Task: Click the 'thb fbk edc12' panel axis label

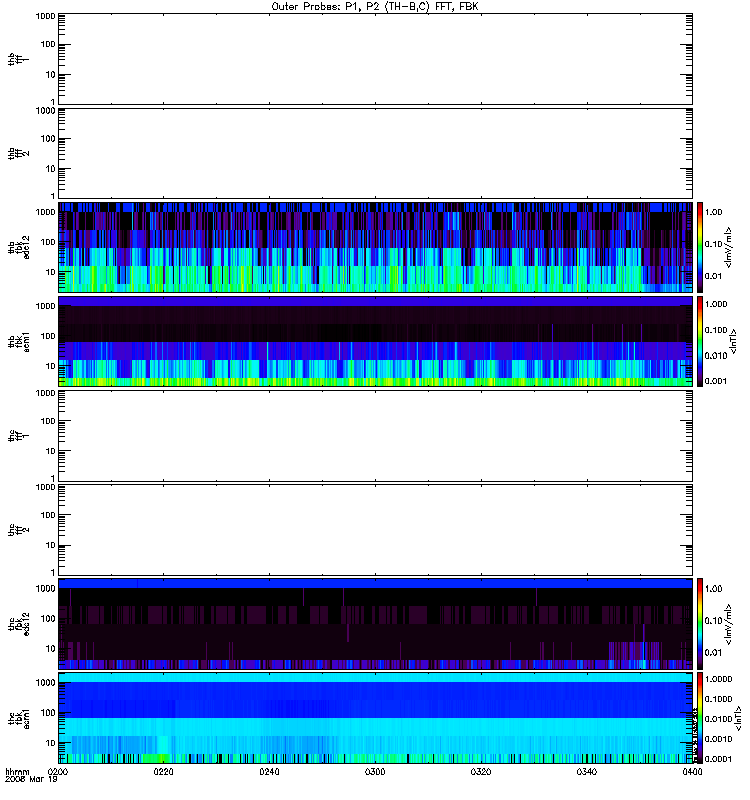Action: [x=18, y=247]
